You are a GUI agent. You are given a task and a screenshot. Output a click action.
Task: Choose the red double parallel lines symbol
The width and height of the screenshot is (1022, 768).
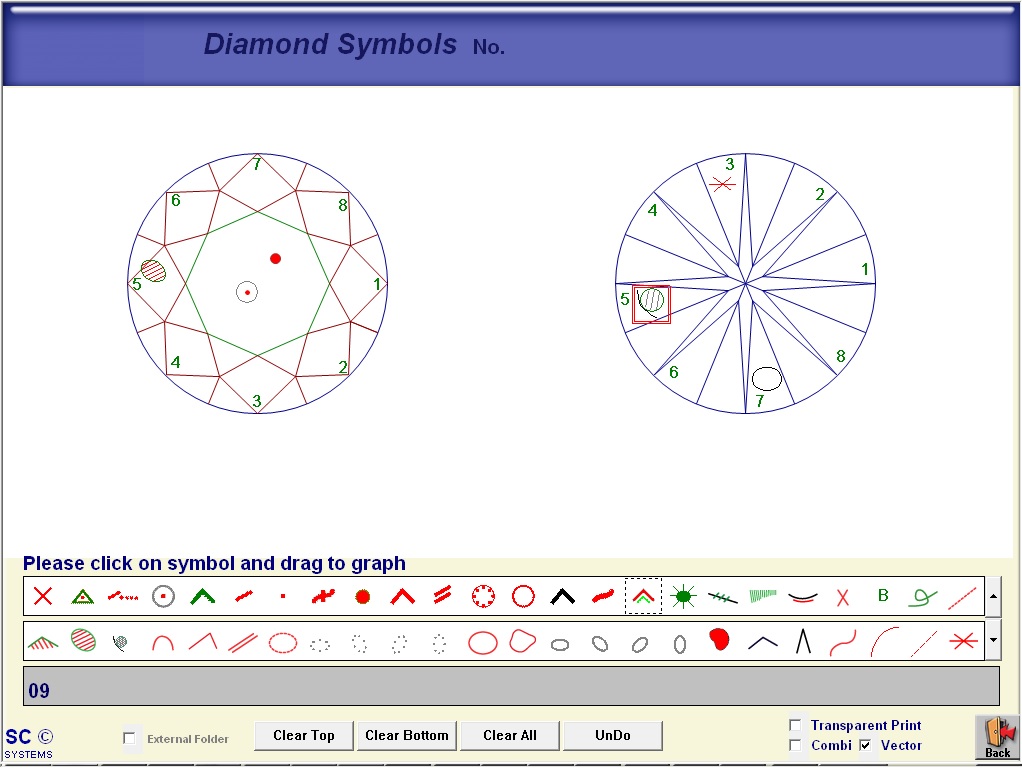[243, 642]
